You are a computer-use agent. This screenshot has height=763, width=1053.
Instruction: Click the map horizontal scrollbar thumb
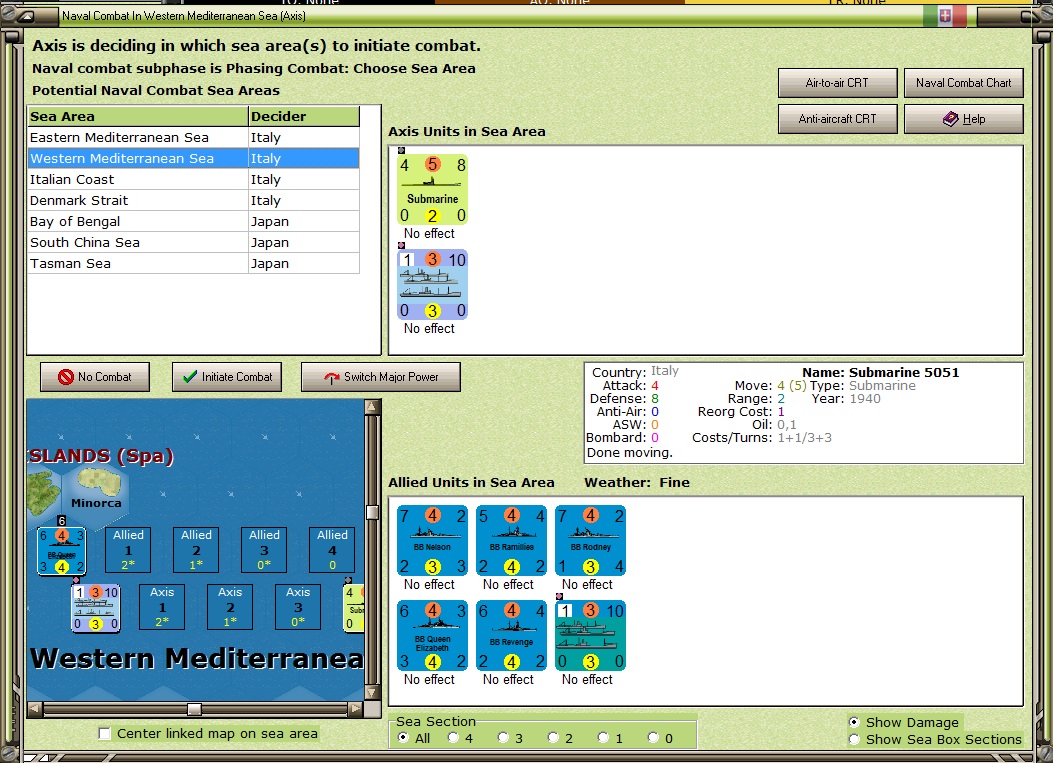(194, 709)
